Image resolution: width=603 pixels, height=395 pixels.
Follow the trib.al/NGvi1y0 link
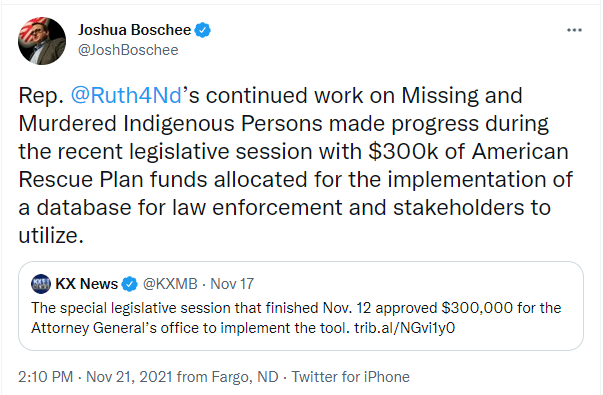pos(405,328)
